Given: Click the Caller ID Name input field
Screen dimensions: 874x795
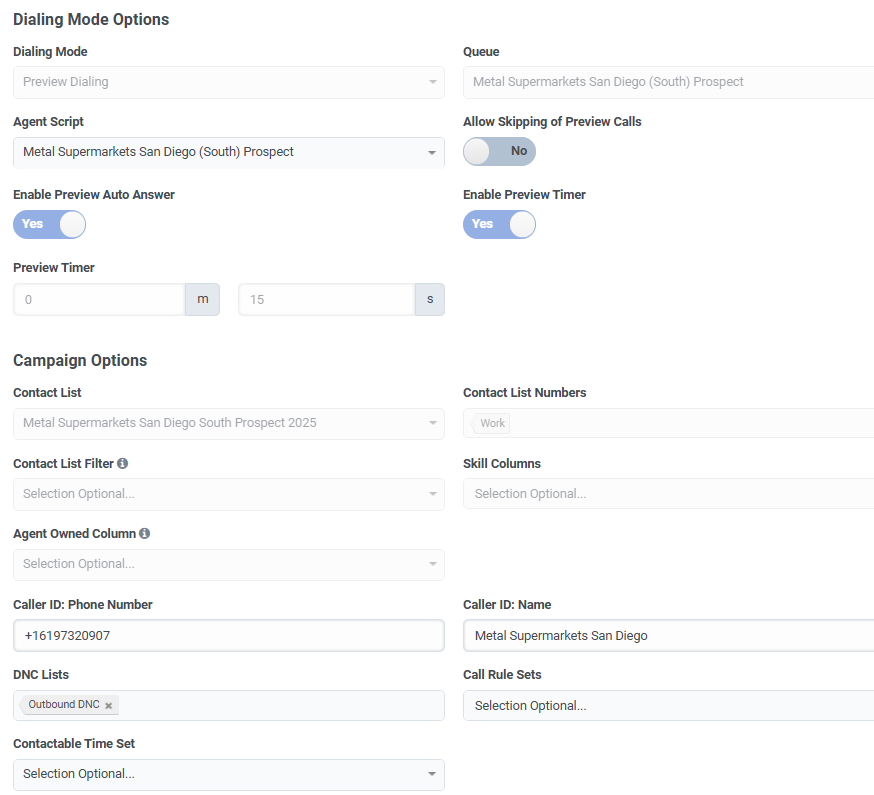Looking at the screenshot, I should tap(668, 636).
